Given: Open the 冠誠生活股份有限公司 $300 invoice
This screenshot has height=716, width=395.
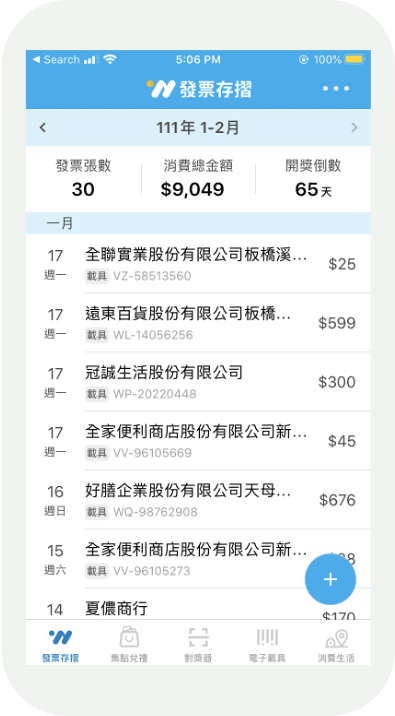Looking at the screenshot, I should pyautogui.click(x=198, y=381).
